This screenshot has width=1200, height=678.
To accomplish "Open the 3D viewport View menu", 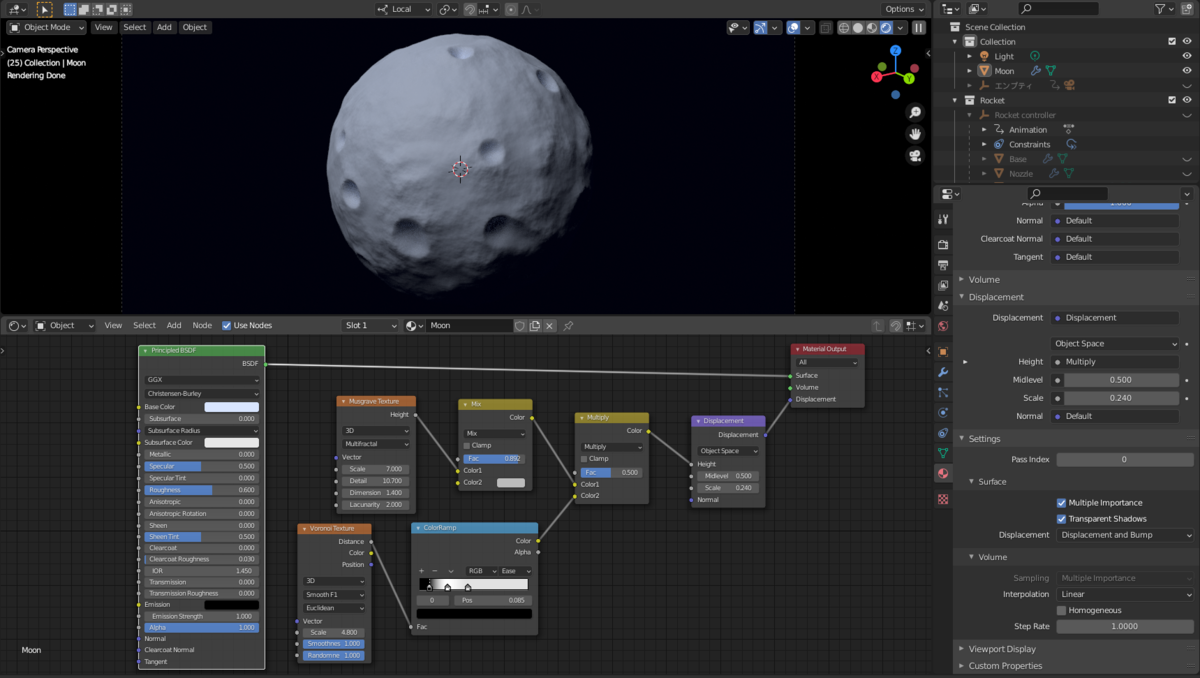I will [x=103, y=28].
